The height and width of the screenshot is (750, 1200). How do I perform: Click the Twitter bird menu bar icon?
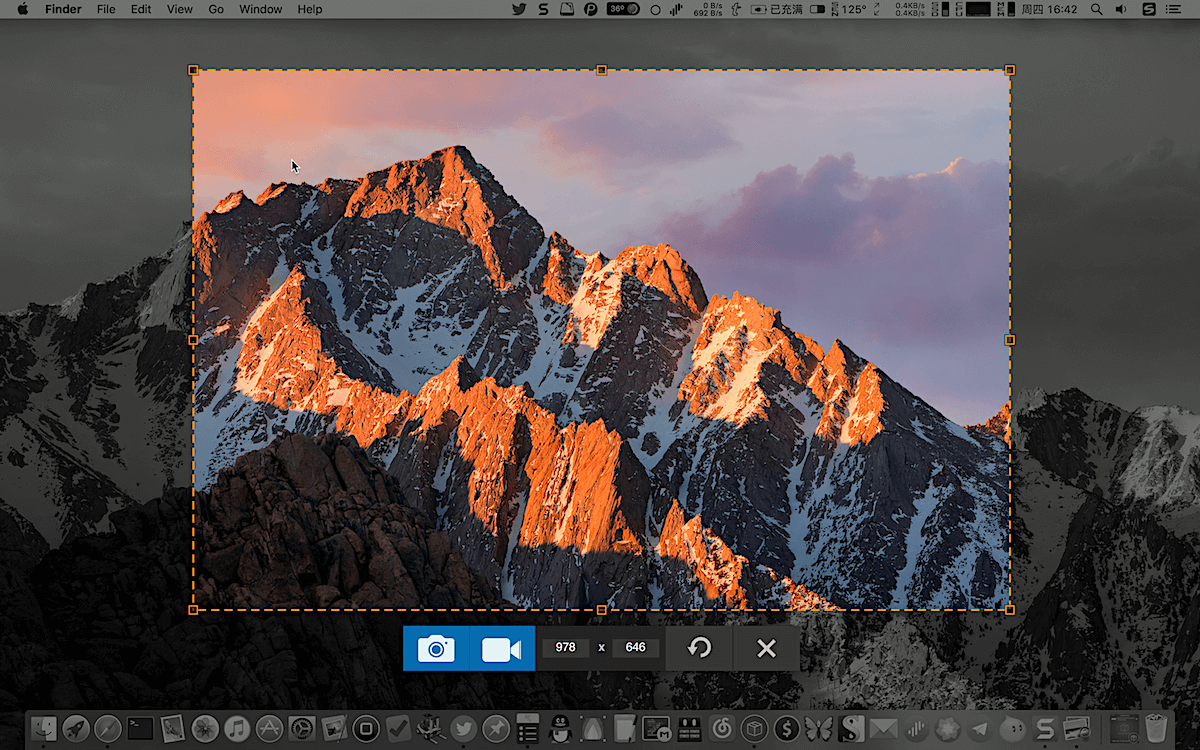519,9
